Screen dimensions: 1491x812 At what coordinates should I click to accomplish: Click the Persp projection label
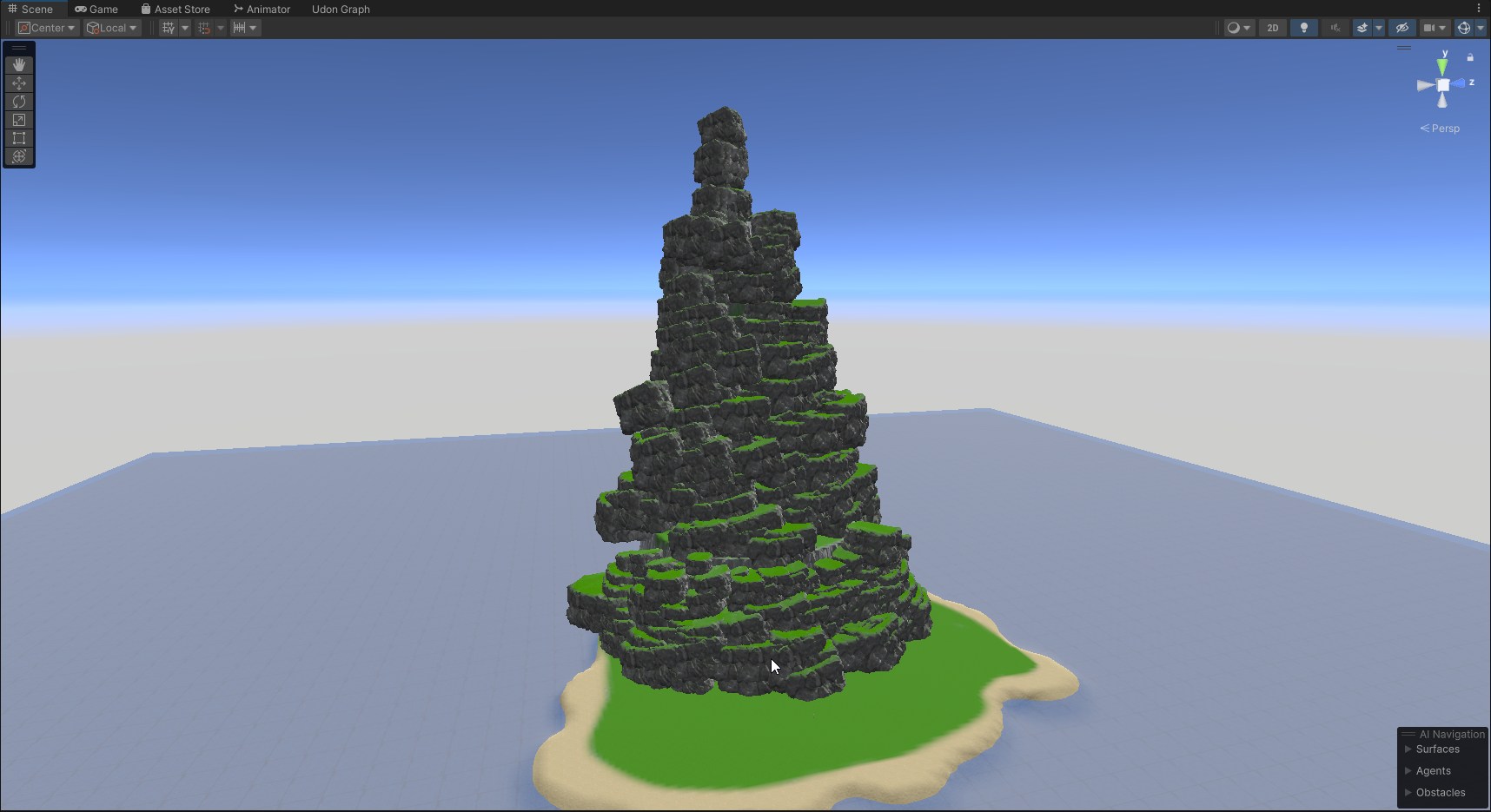1441,129
